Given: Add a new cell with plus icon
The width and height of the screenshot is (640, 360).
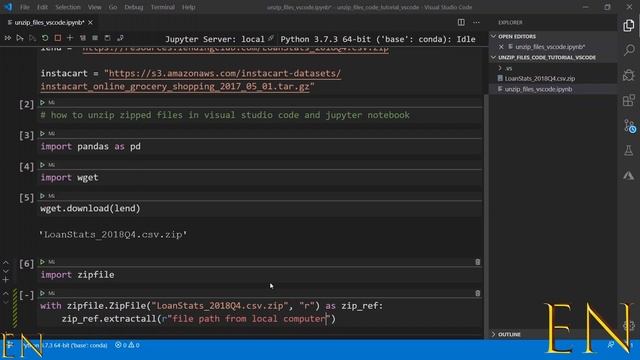Looking at the screenshot, I should tap(70, 38).
